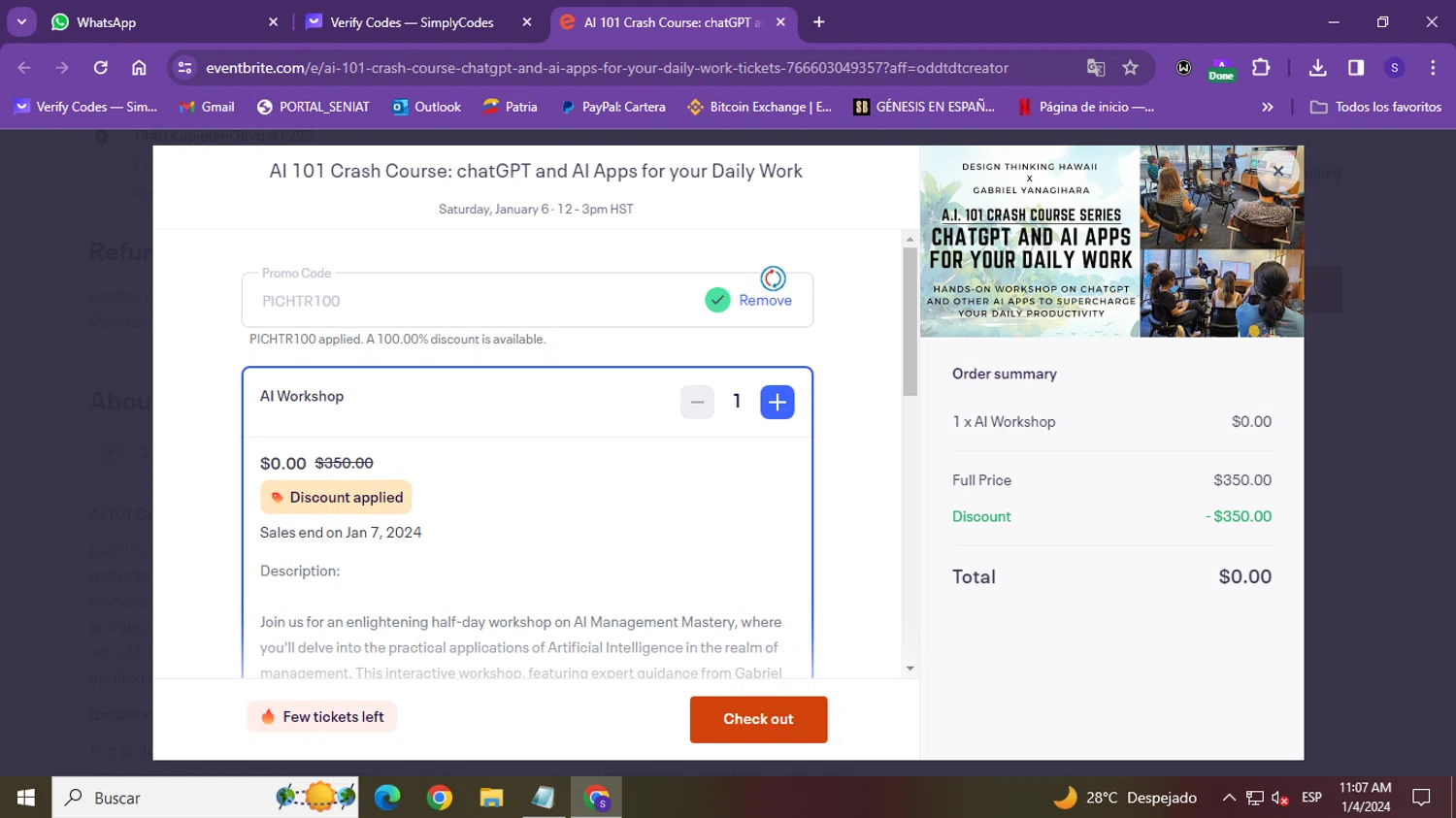The height and width of the screenshot is (818, 1456).
Task: Open the Gmail bookmark
Action: click(208, 107)
